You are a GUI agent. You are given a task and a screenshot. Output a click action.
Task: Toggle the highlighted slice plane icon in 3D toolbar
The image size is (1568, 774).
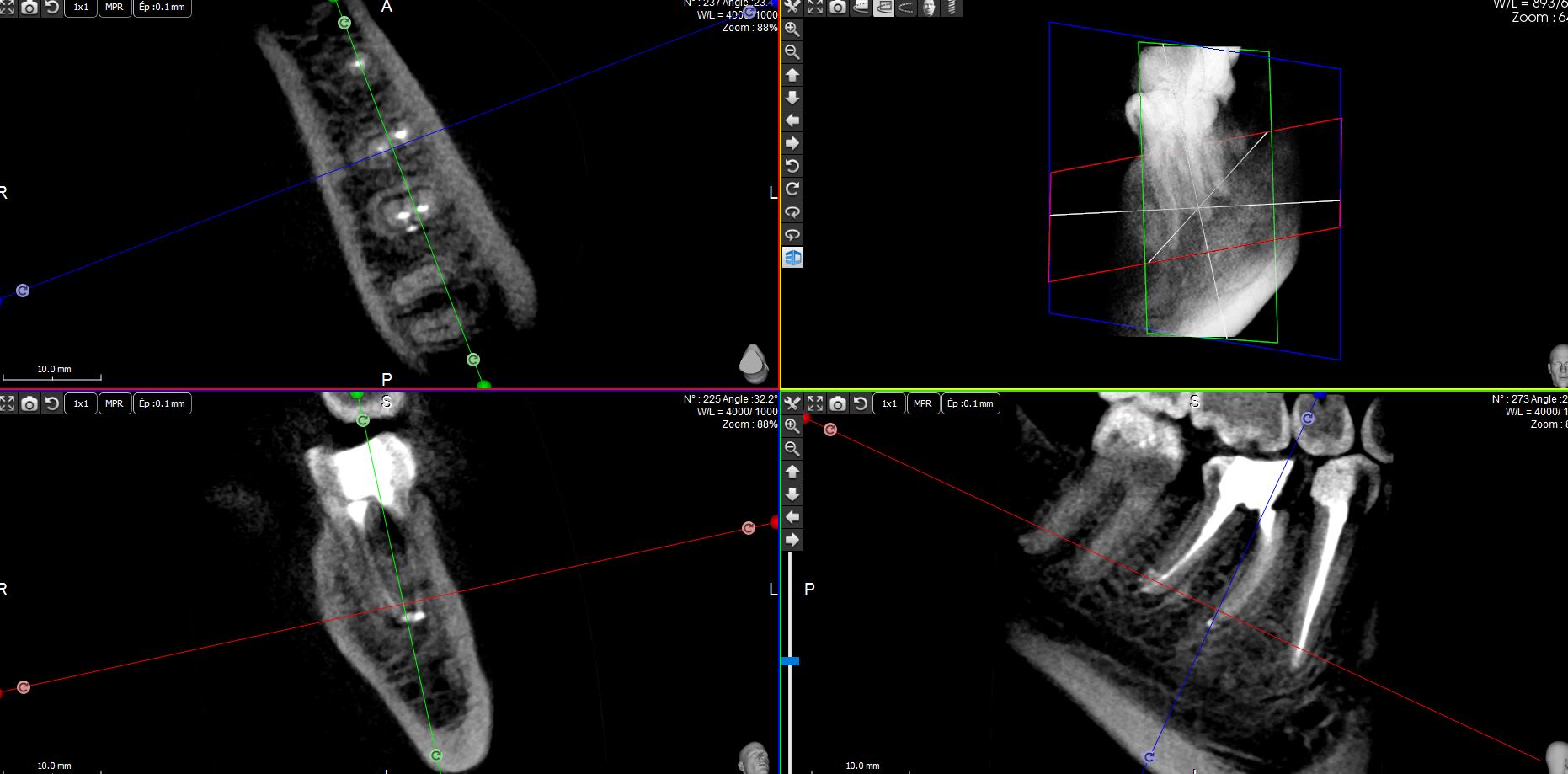tap(883, 8)
